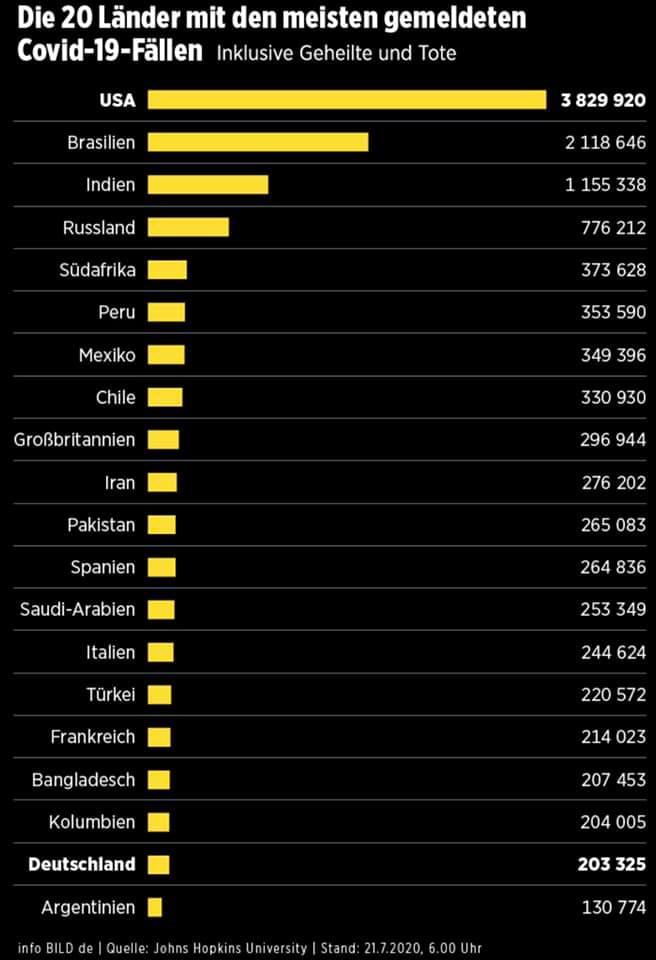656x960 pixels.
Task: Click the Argentinien yellow bar
Action: (x=154, y=907)
